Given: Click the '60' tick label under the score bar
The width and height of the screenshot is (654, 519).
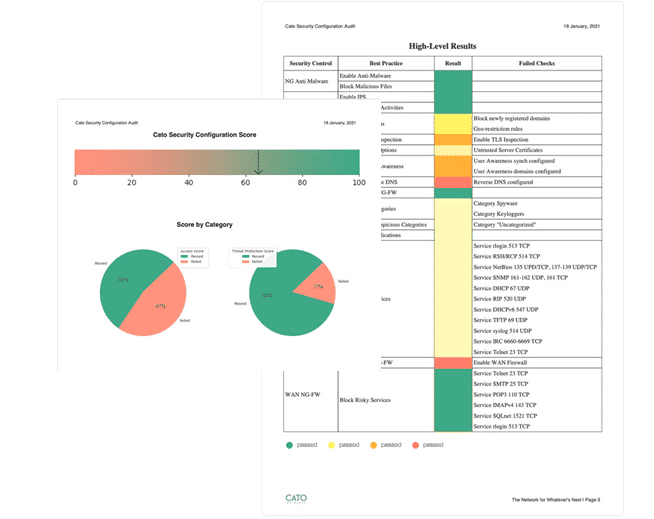Looking at the screenshot, I should (x=245, y=183).
